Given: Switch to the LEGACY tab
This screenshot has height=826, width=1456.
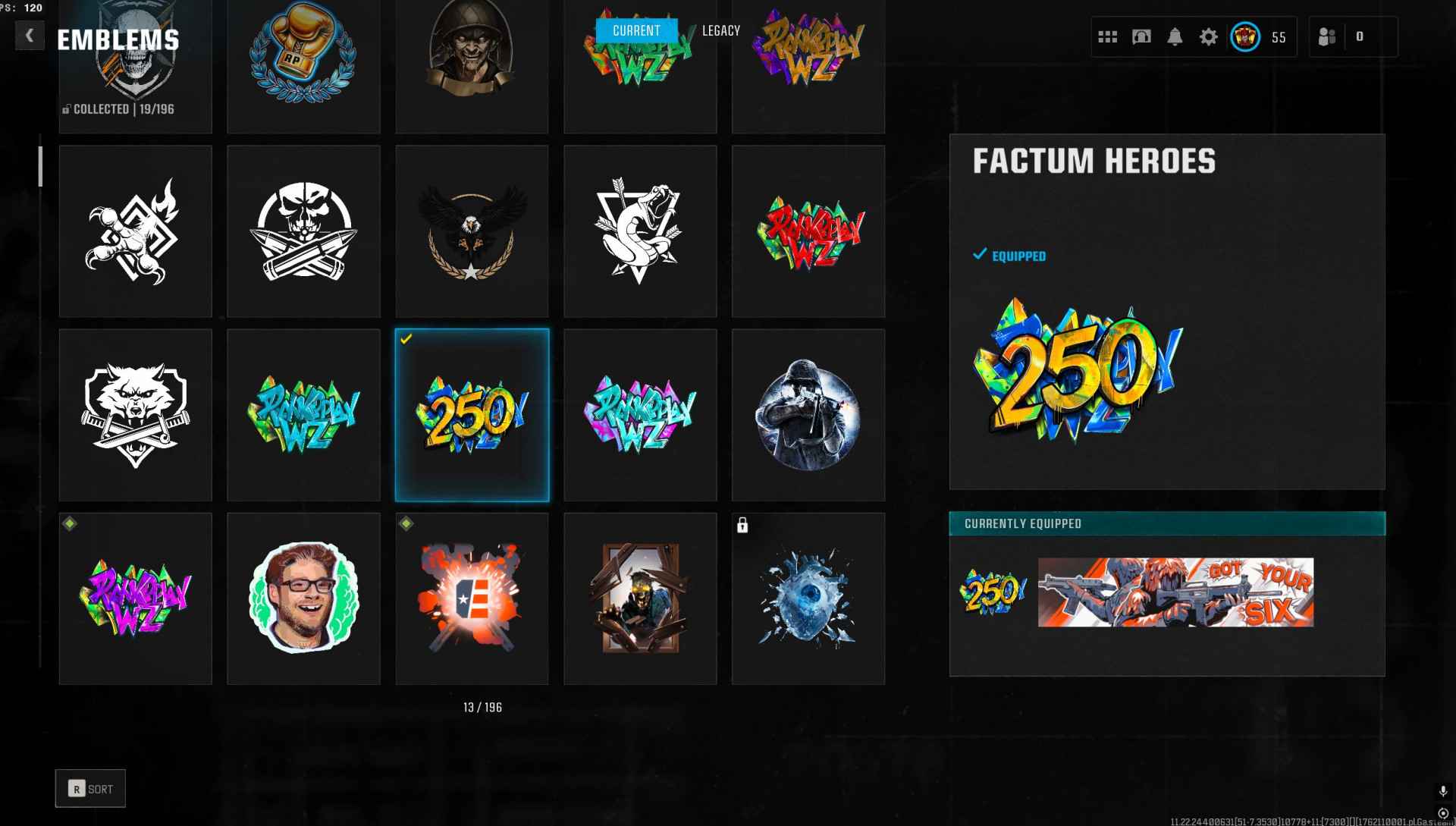Looking at the screenshot, I should point(720,30).
